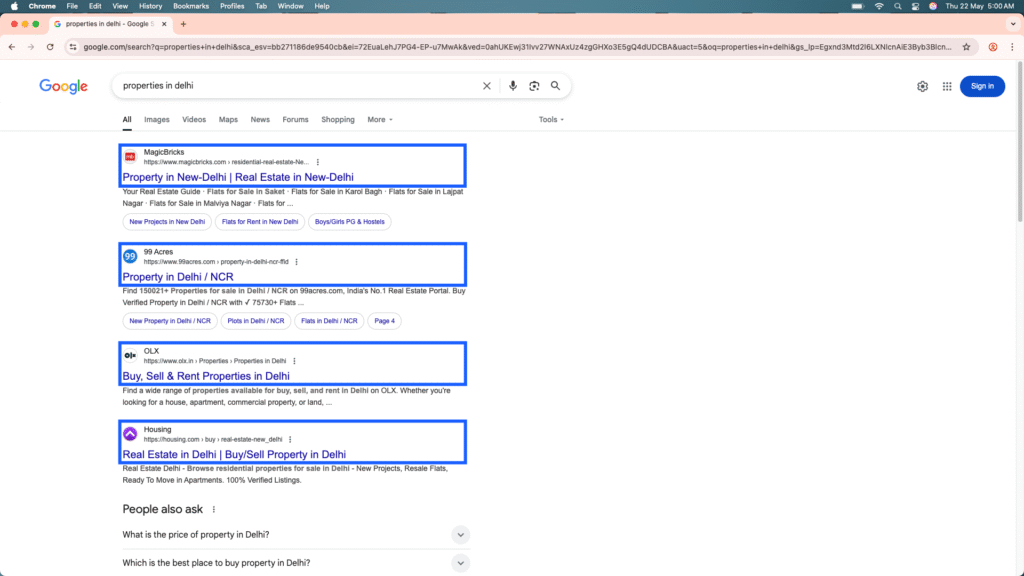Open MagicBricks result options dots
Viewport: 1024px width, 576px height.
pyautogui.click(x=318, y=162)
